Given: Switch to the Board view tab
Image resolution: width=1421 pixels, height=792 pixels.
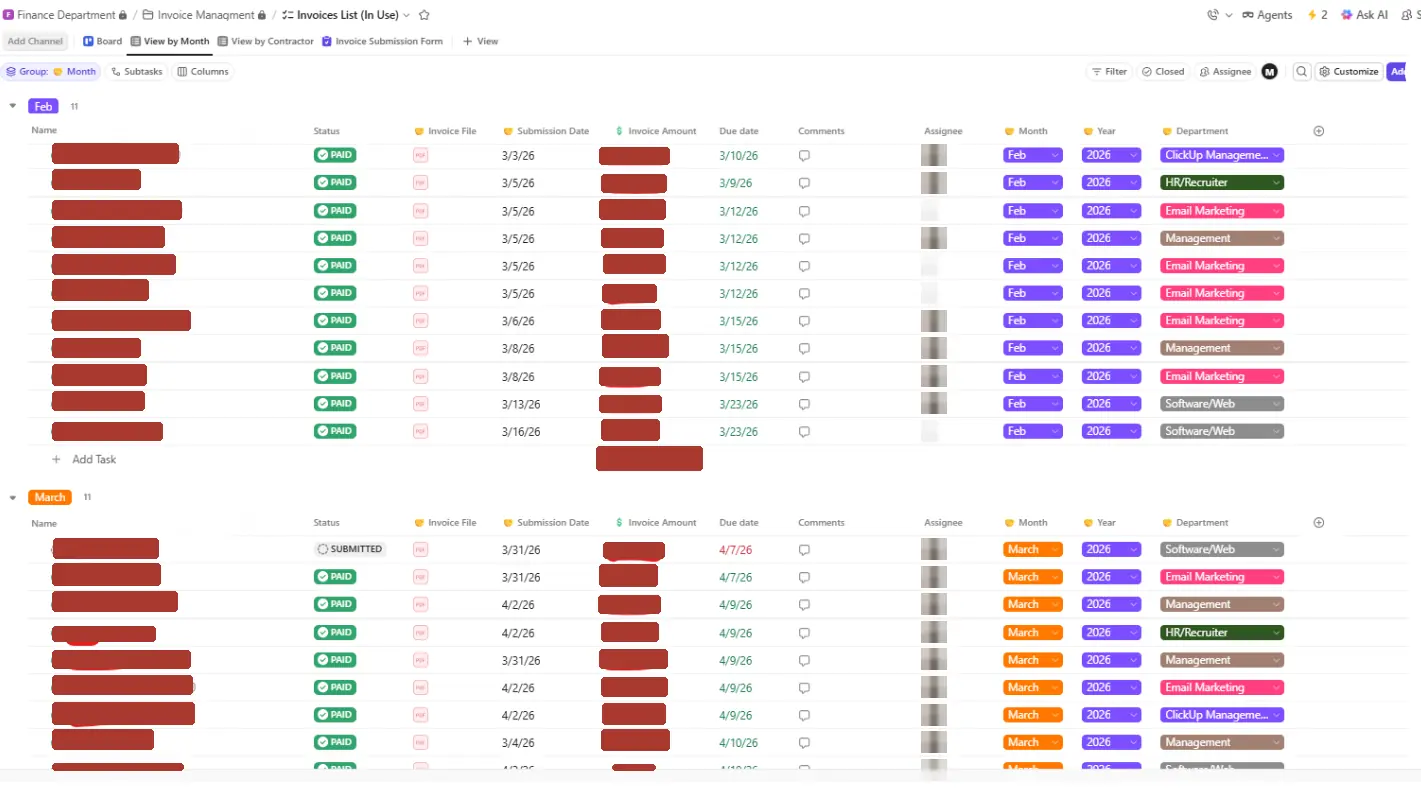Looking at the screenshot, I should [x=102, y=41].
